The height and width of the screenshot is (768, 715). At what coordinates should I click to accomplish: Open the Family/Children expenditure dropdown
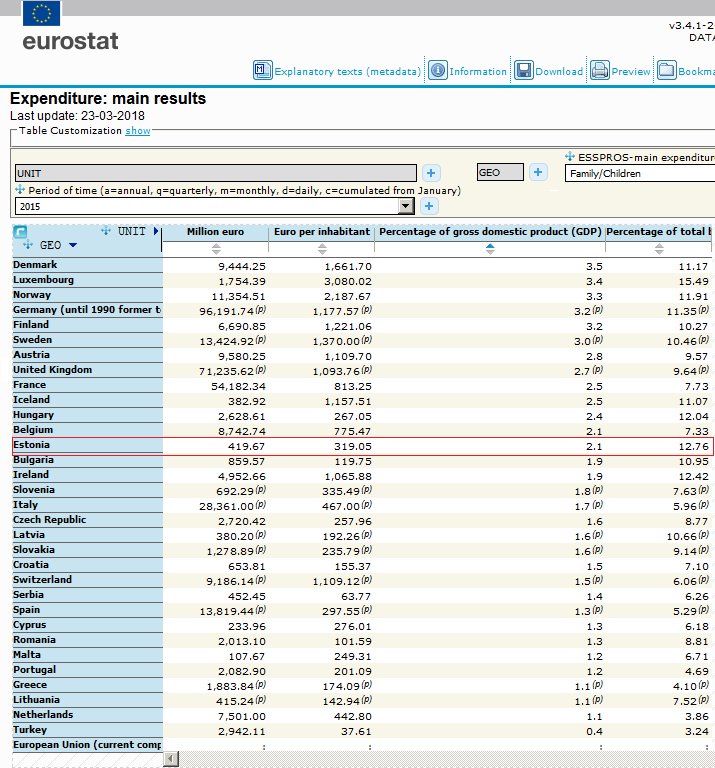point(640,173)
